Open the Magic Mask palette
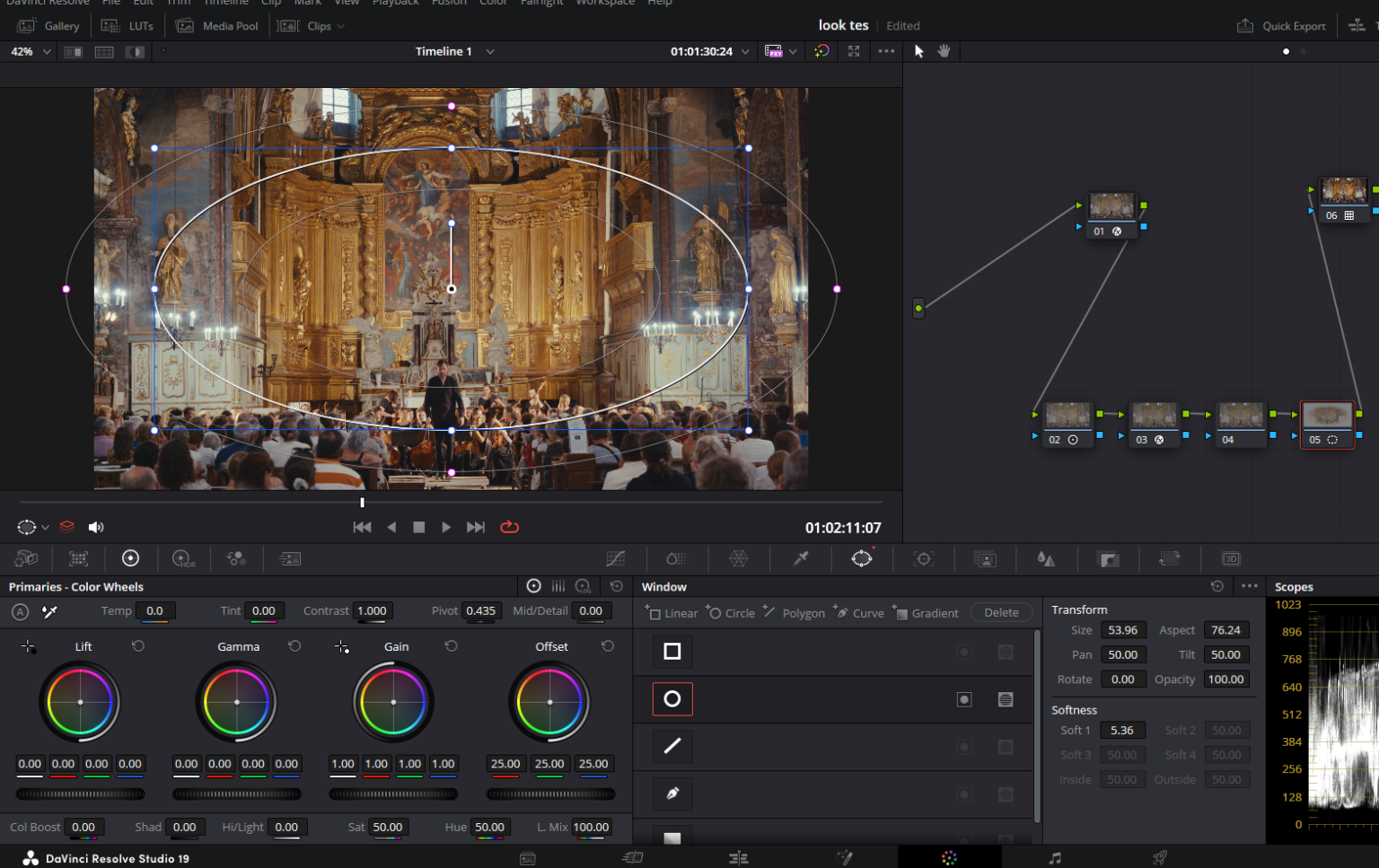 (985, 558)
